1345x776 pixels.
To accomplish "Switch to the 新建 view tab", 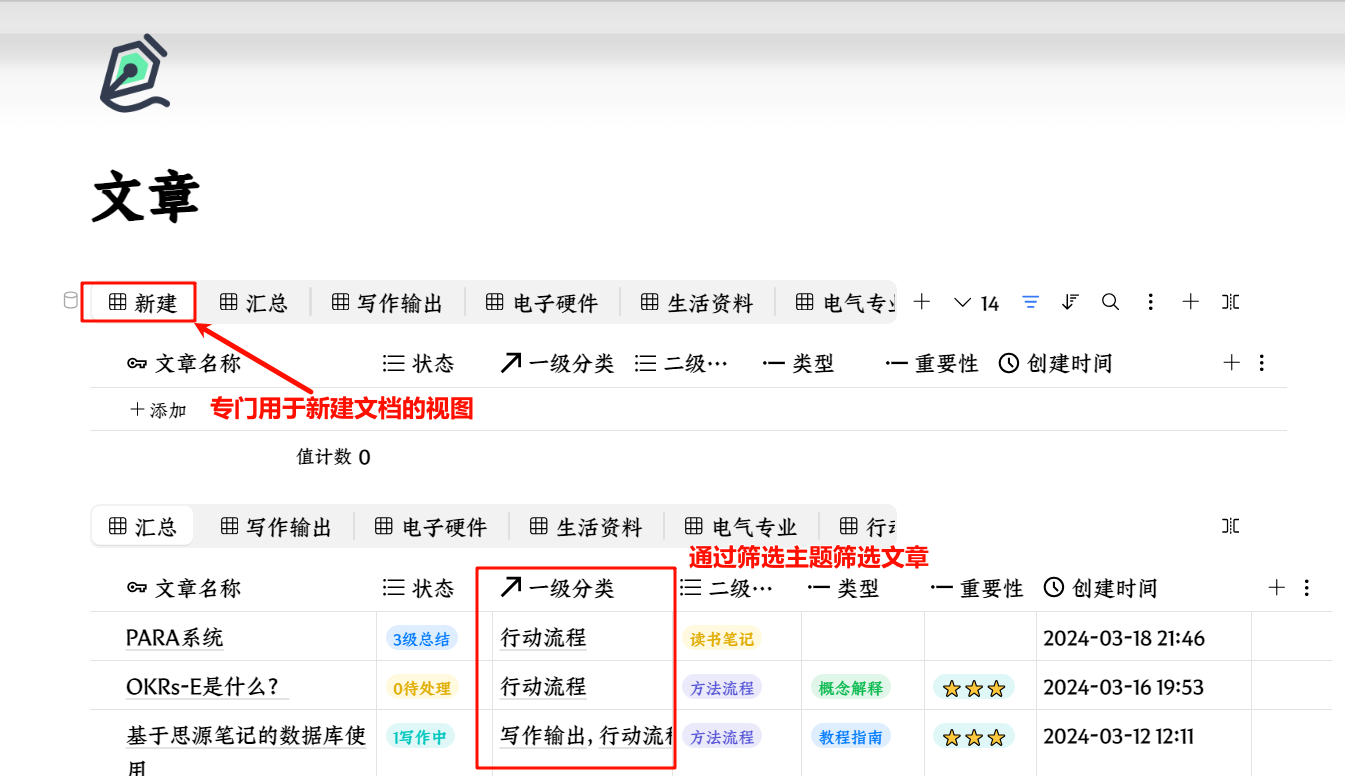I will coord(143,303).
